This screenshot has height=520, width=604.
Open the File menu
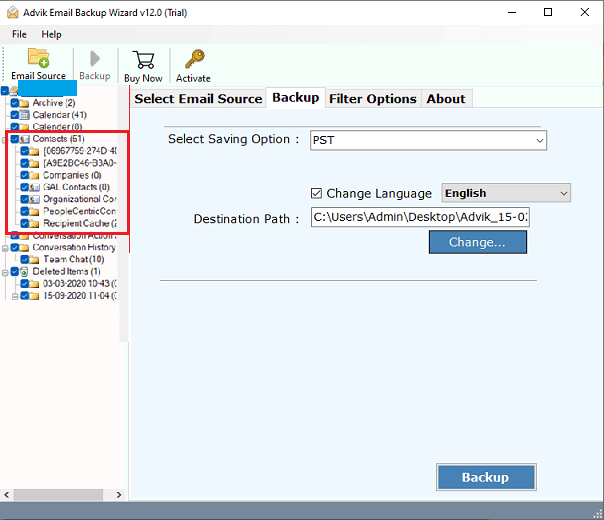tap(19, 34)
